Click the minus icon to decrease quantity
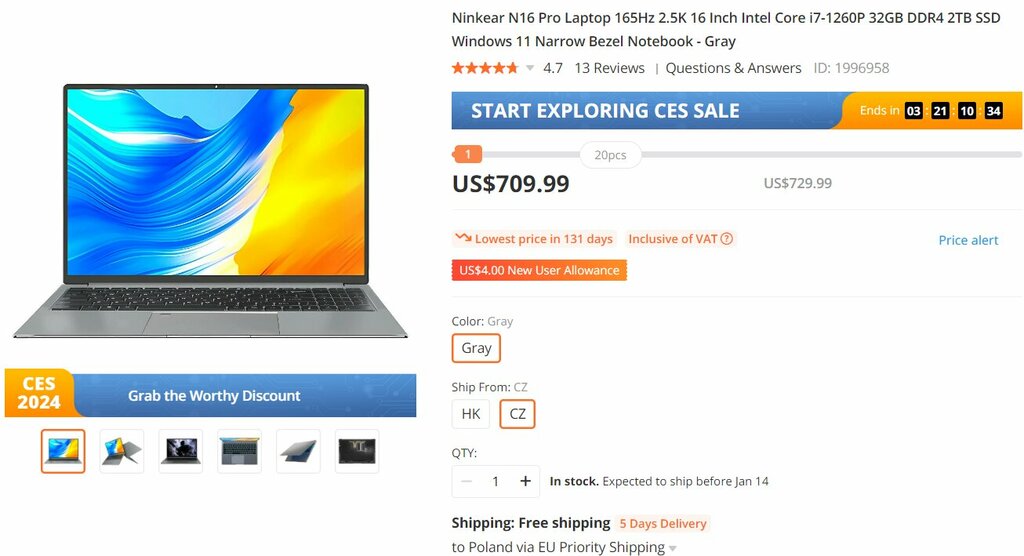Screen dimensions: 1024x556 point(466,482)
